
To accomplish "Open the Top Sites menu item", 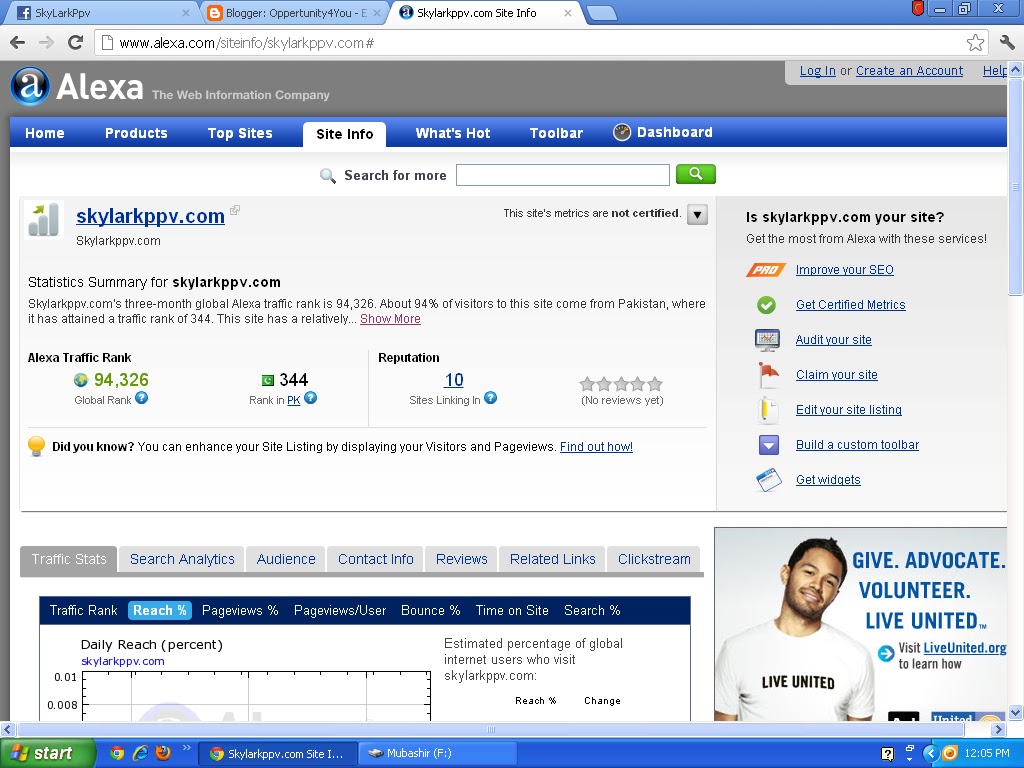I will (x=240, y=133).
